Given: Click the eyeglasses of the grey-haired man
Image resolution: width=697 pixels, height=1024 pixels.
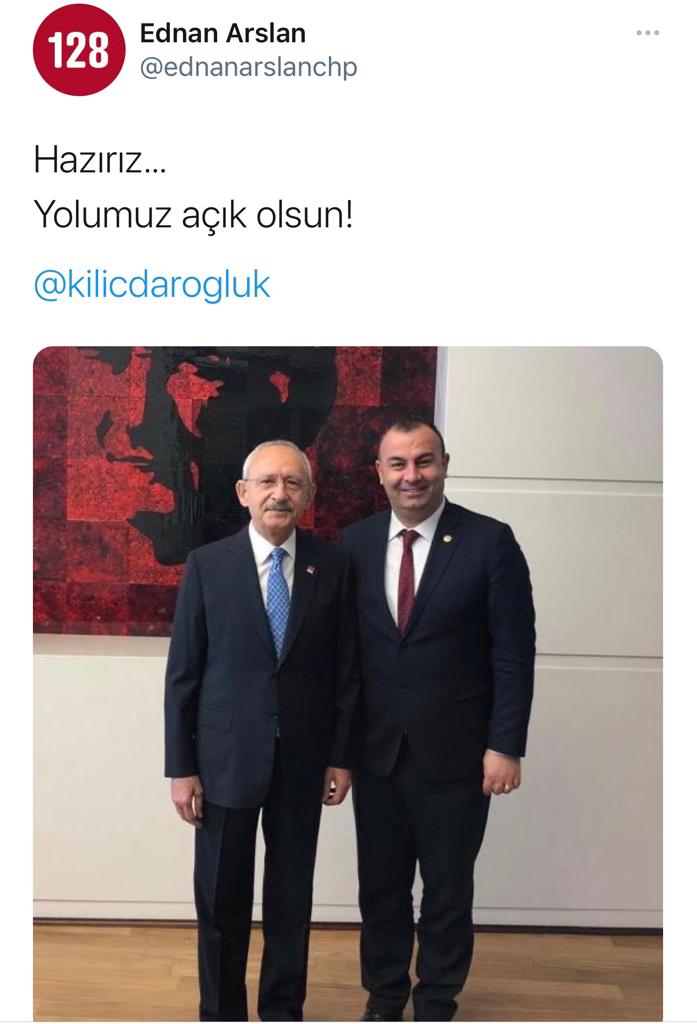Looking at the screenshot, I should tap(278, 485).
